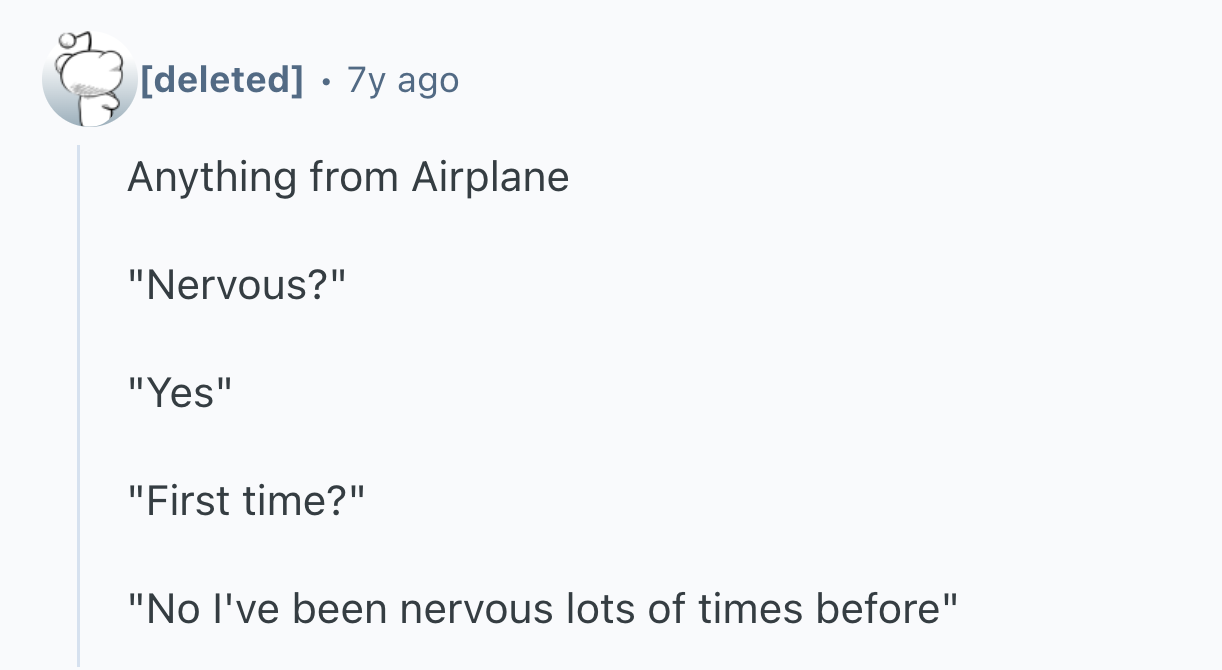Click the "7y ago" timestamp
Viewport: 1222px width, 670px height.
coord(402,80)
